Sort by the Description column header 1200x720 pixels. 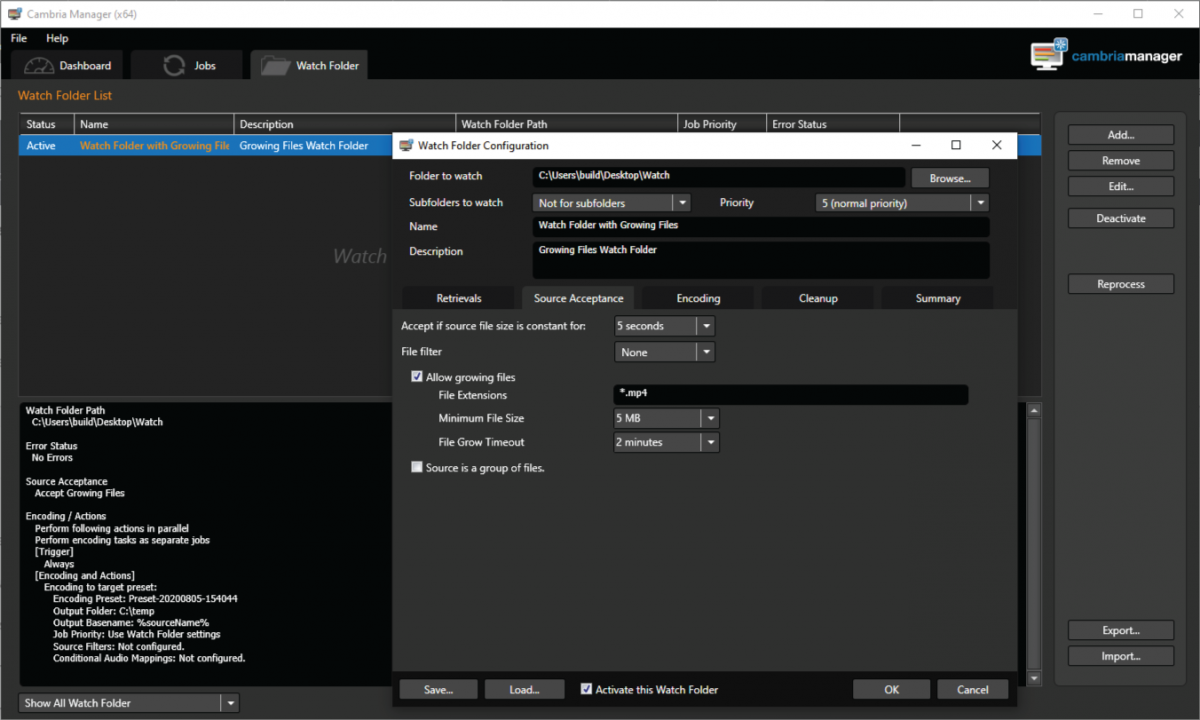click(x=344, y=124)
